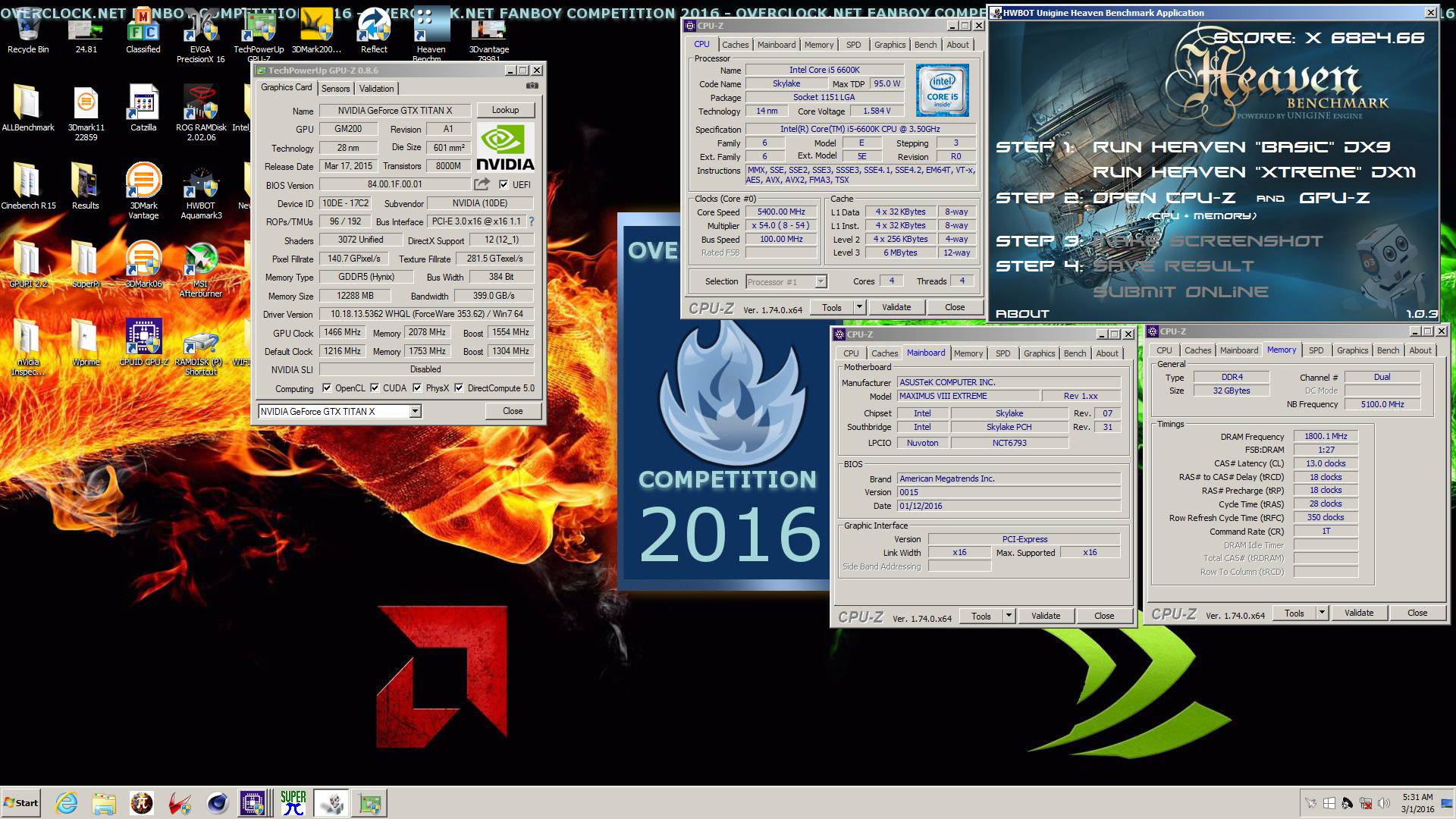The image size is (1456, 819).
Task: Launch 3DMark06 desktop shortcut
Action: coord(143,264)
